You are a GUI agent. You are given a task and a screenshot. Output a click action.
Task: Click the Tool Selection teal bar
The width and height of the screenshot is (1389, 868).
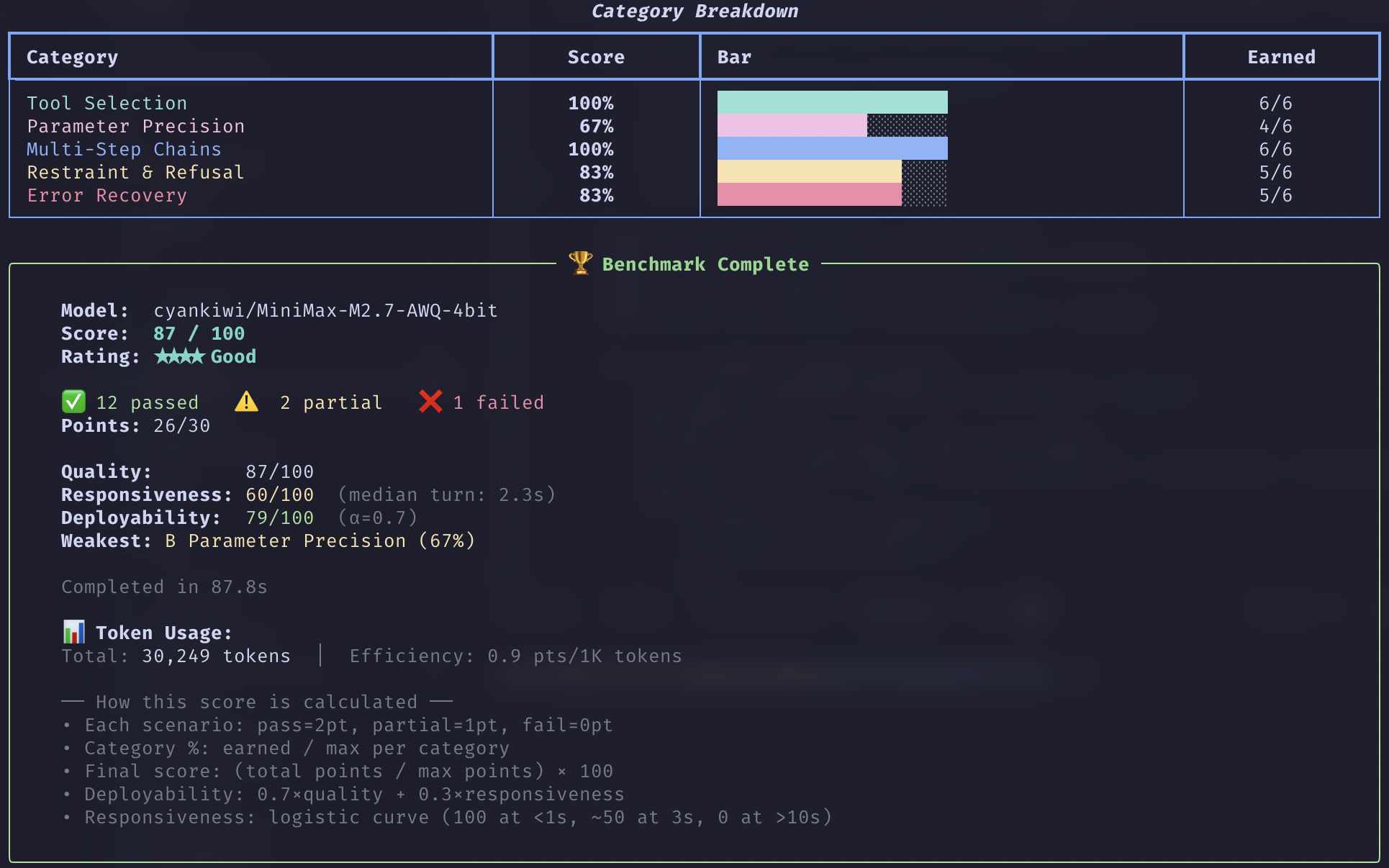832,102
